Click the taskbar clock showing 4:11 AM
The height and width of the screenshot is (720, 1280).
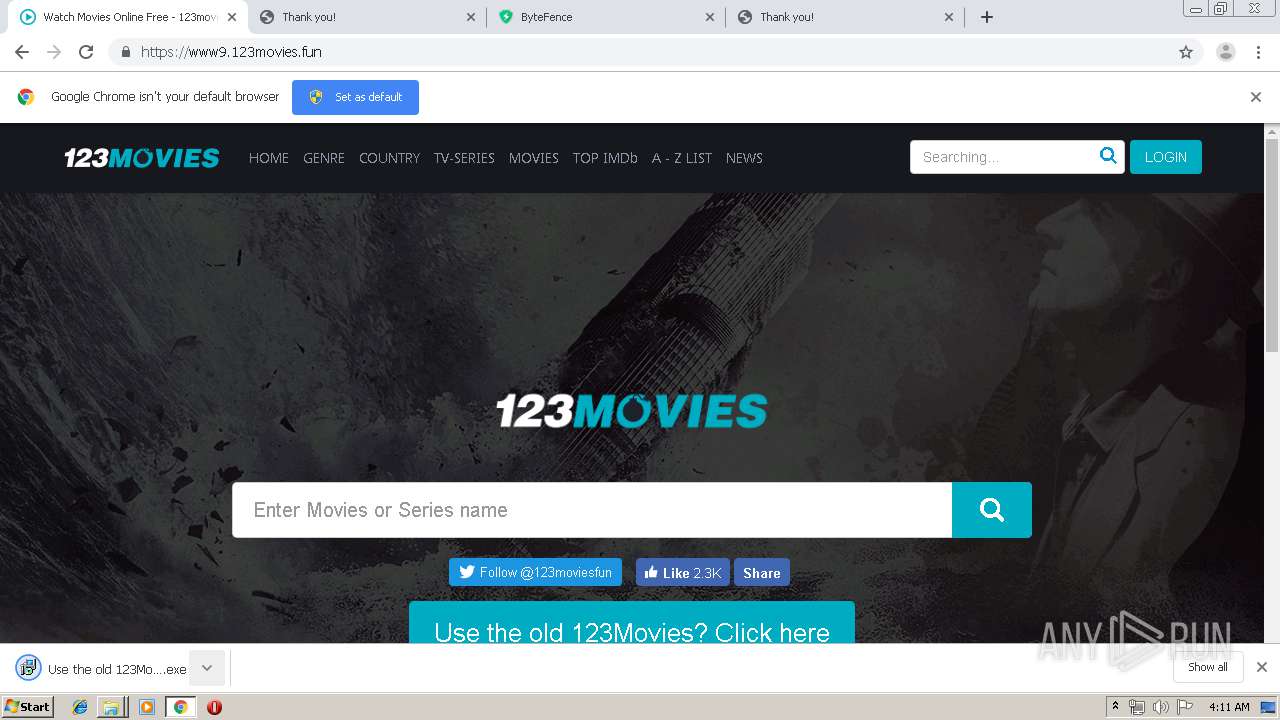point(1229,707)
